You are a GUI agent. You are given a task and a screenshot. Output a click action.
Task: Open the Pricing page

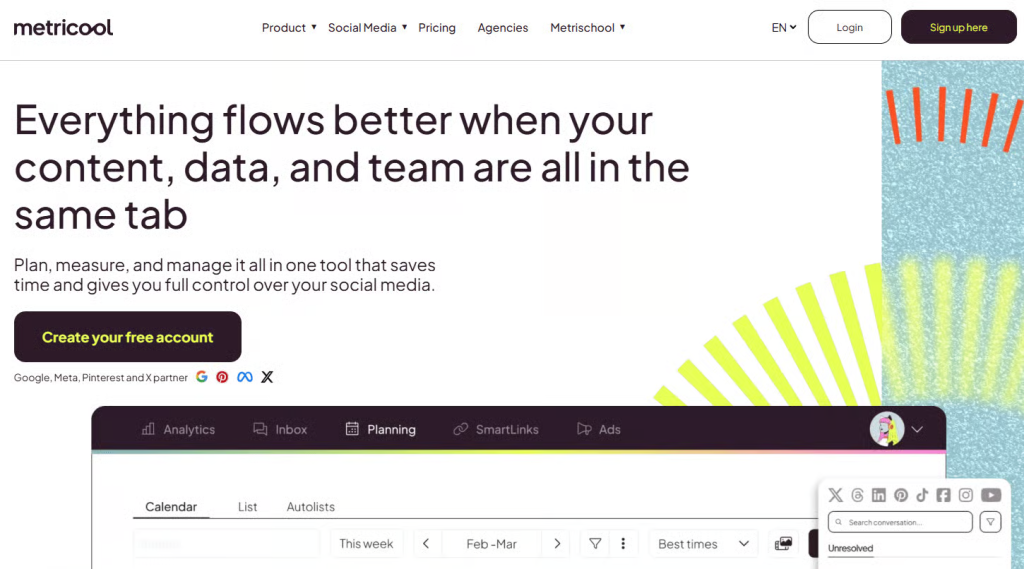coord(437,28)
